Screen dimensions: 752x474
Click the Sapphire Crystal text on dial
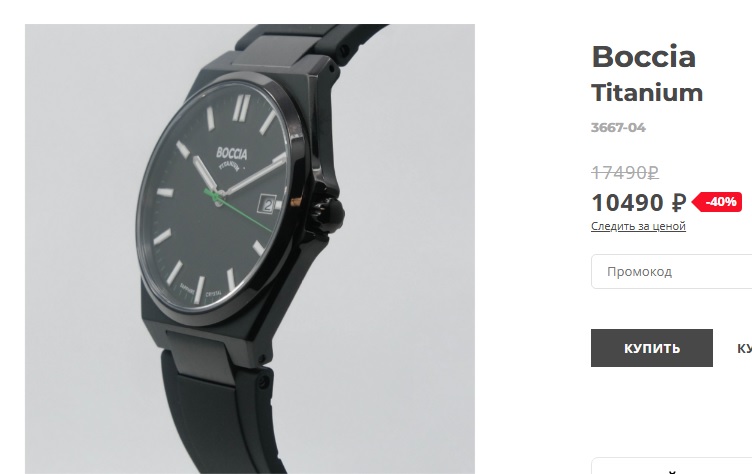pos(201,290)
